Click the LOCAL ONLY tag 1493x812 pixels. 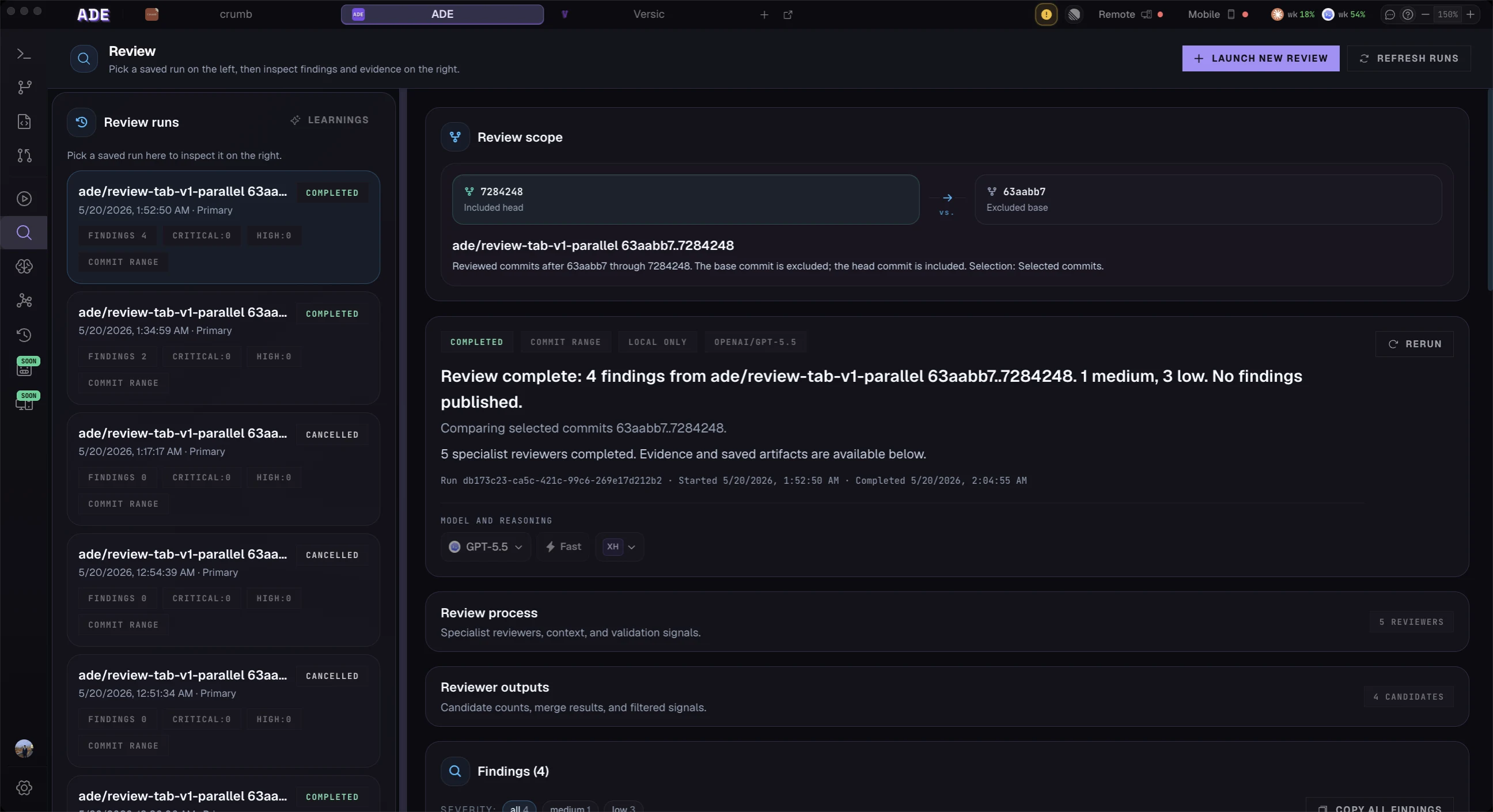657,342
